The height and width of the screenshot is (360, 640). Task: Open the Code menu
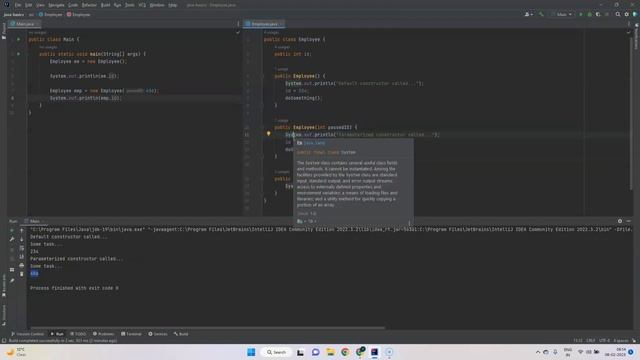point(73,5)
